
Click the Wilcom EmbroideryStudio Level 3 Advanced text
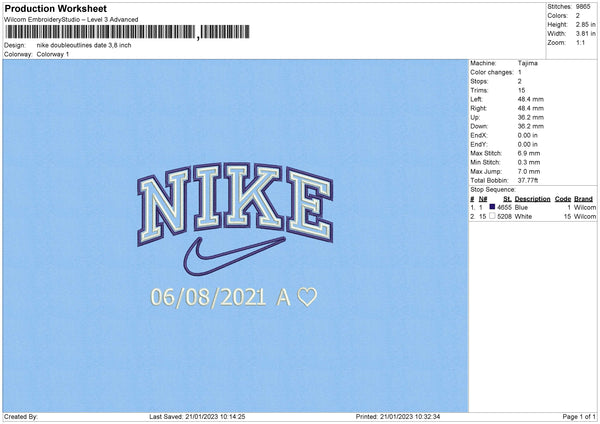pyautogui.click(x=71, y=20)
